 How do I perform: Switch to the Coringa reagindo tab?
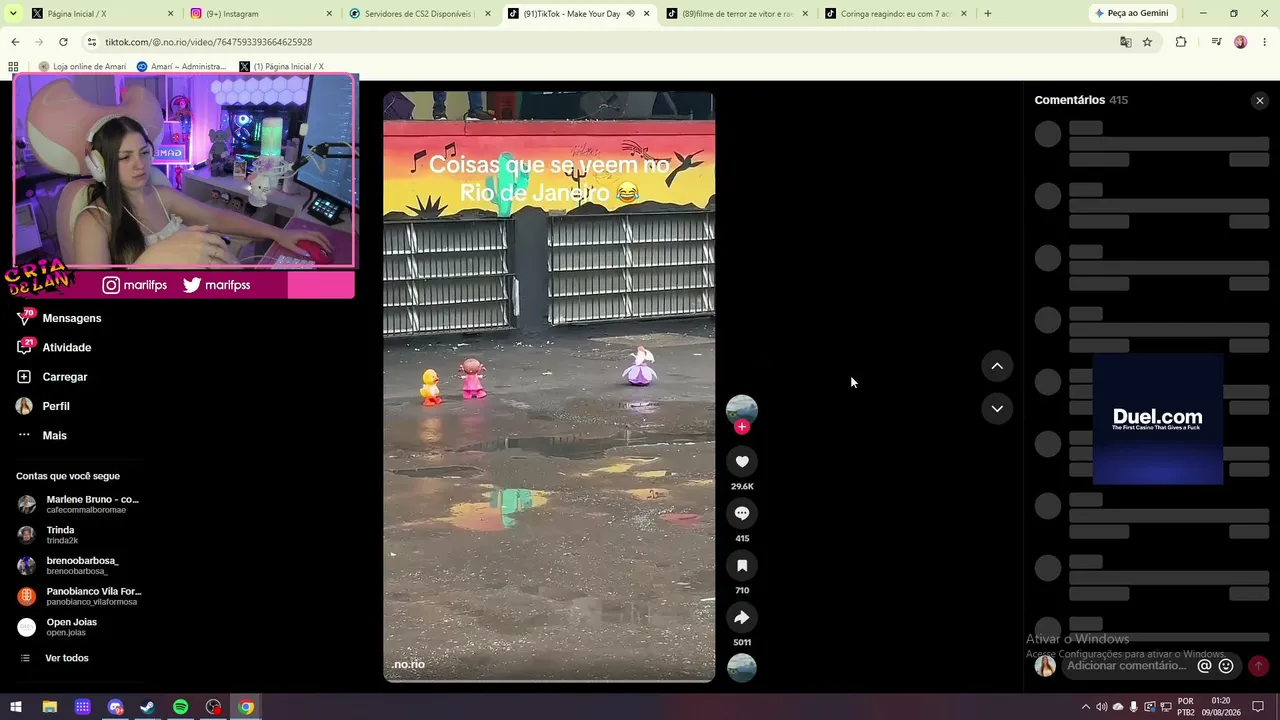[893, 14]
